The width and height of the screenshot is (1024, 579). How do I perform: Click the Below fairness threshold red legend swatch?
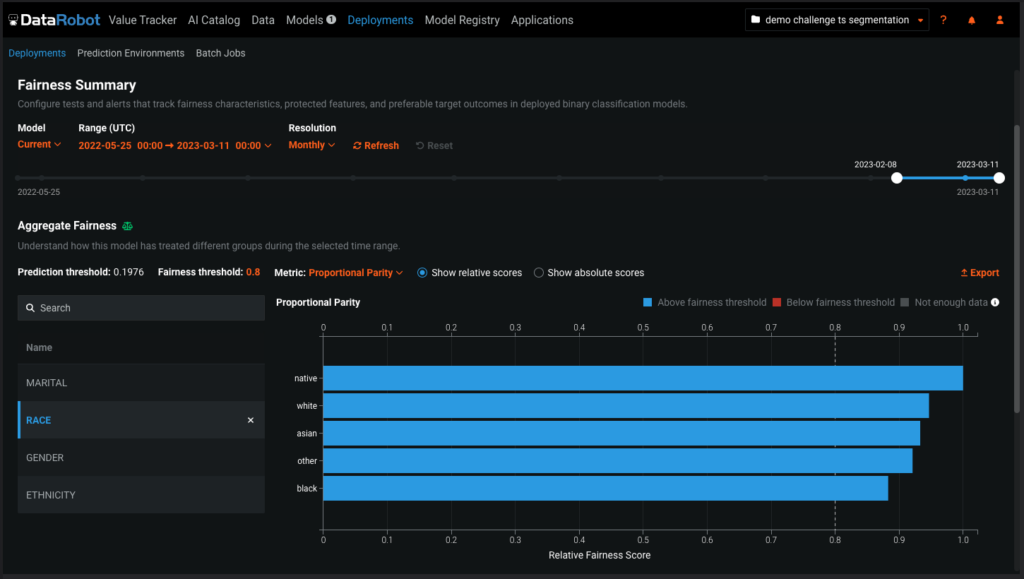(x=776, y=302)
